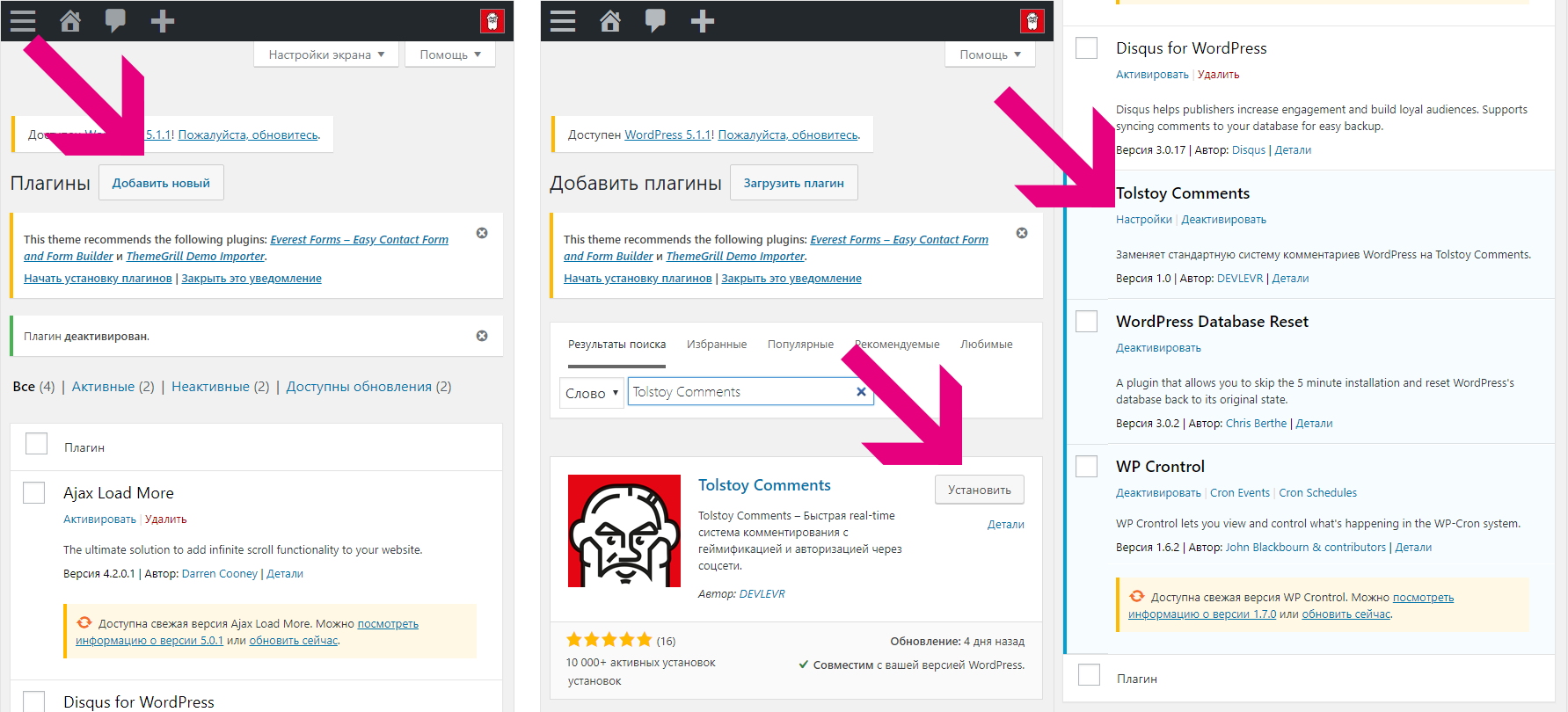Viewport: 1568px width, 712px height.
Task: Click 'Активировать' under Ajax Load More
Action: coord(99,519)
